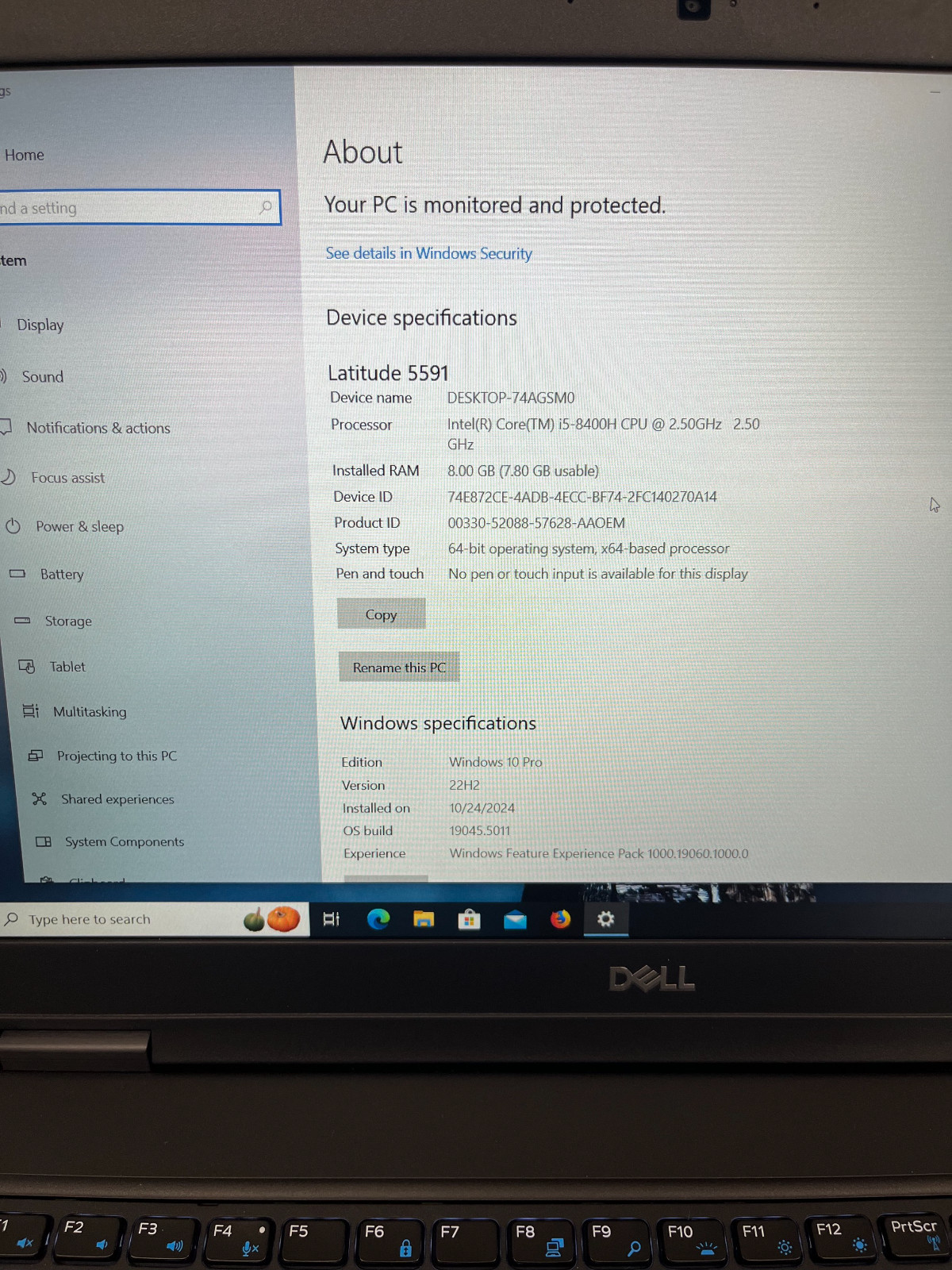
Task: Open Mail app from taskbar
Action: pyautogui.click(x=515, y=920)
